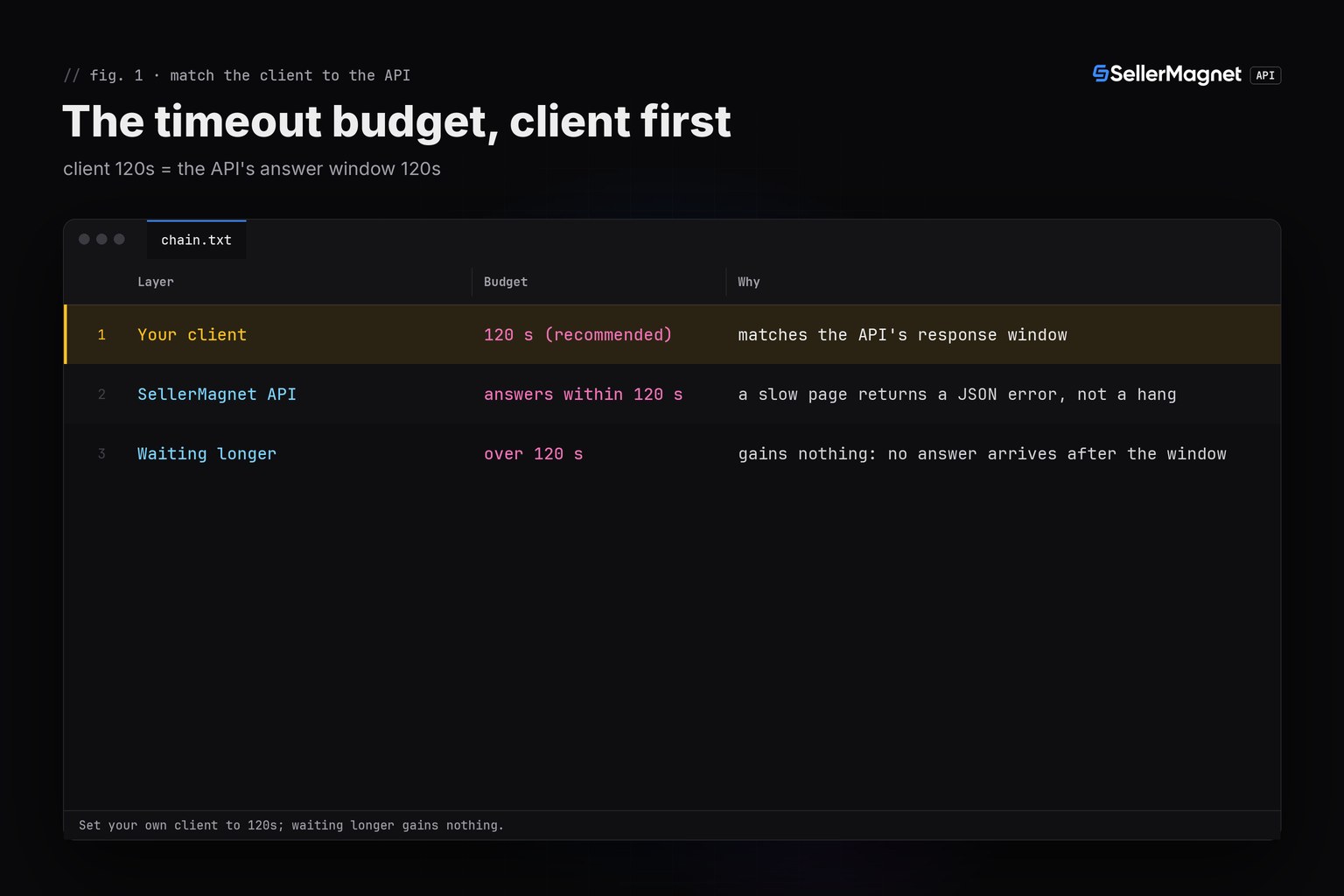
Task: Click the Why column header
Action: click(749, 282)
